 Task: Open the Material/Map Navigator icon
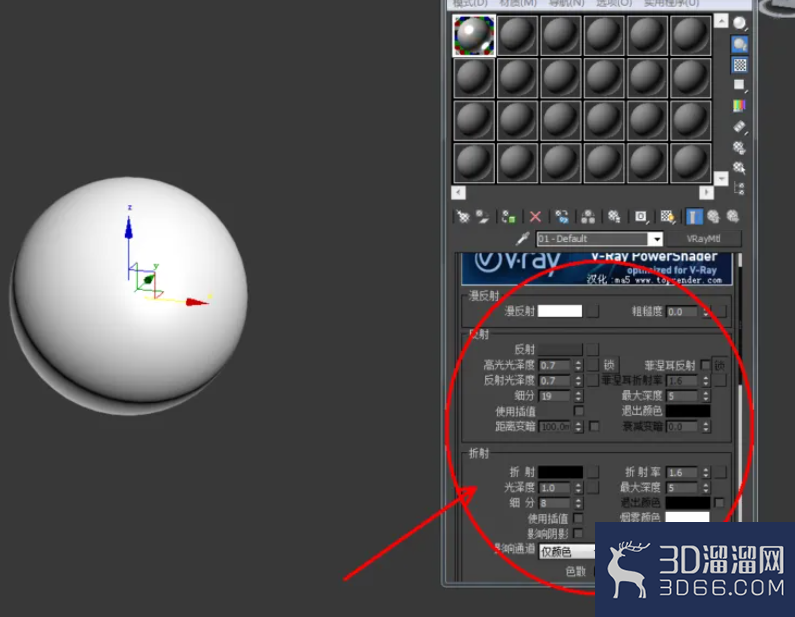[x=740, y=189]
